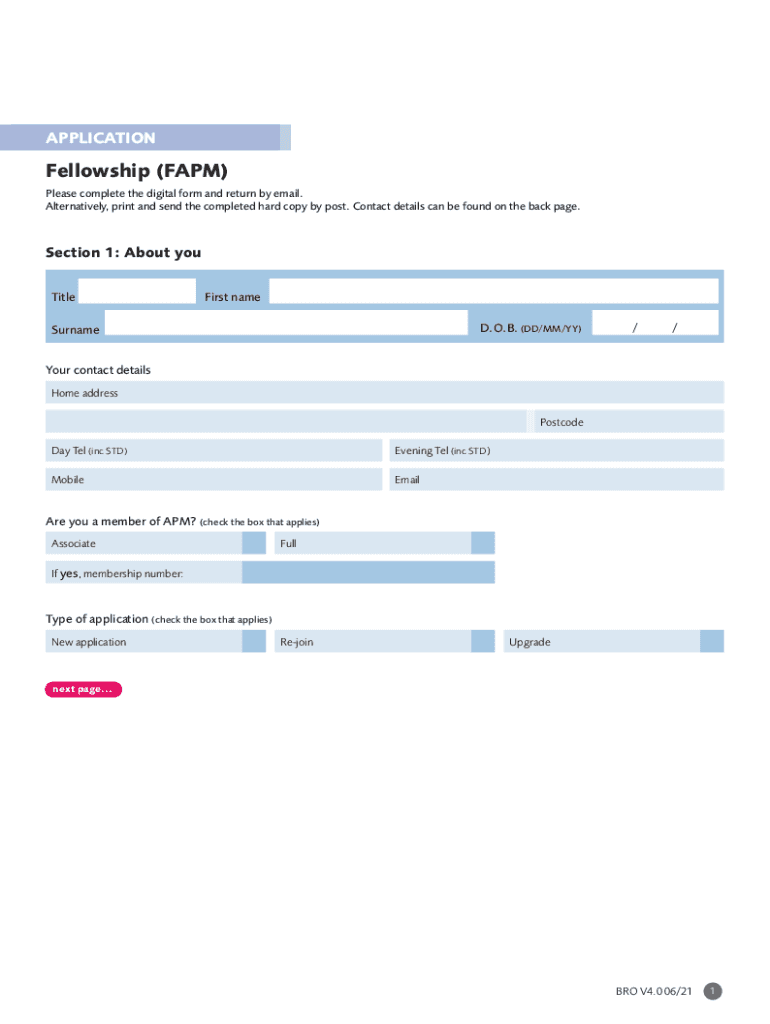Click the next page button
Screen dimensions: 770x1024
tap(83, 689)
